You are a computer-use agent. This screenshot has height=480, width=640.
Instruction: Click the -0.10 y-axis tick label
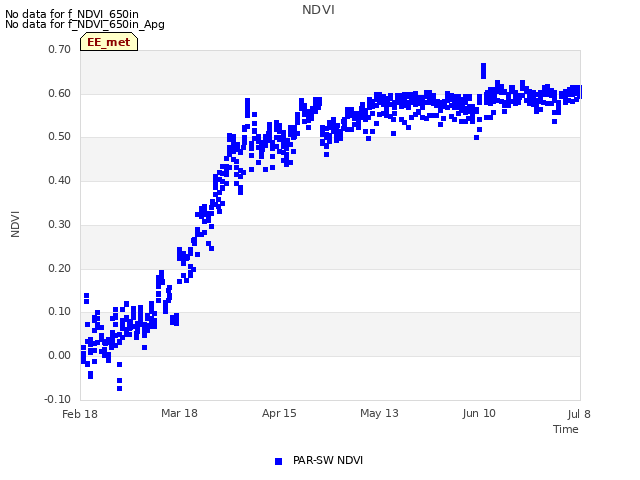click(x=58, y=399)
